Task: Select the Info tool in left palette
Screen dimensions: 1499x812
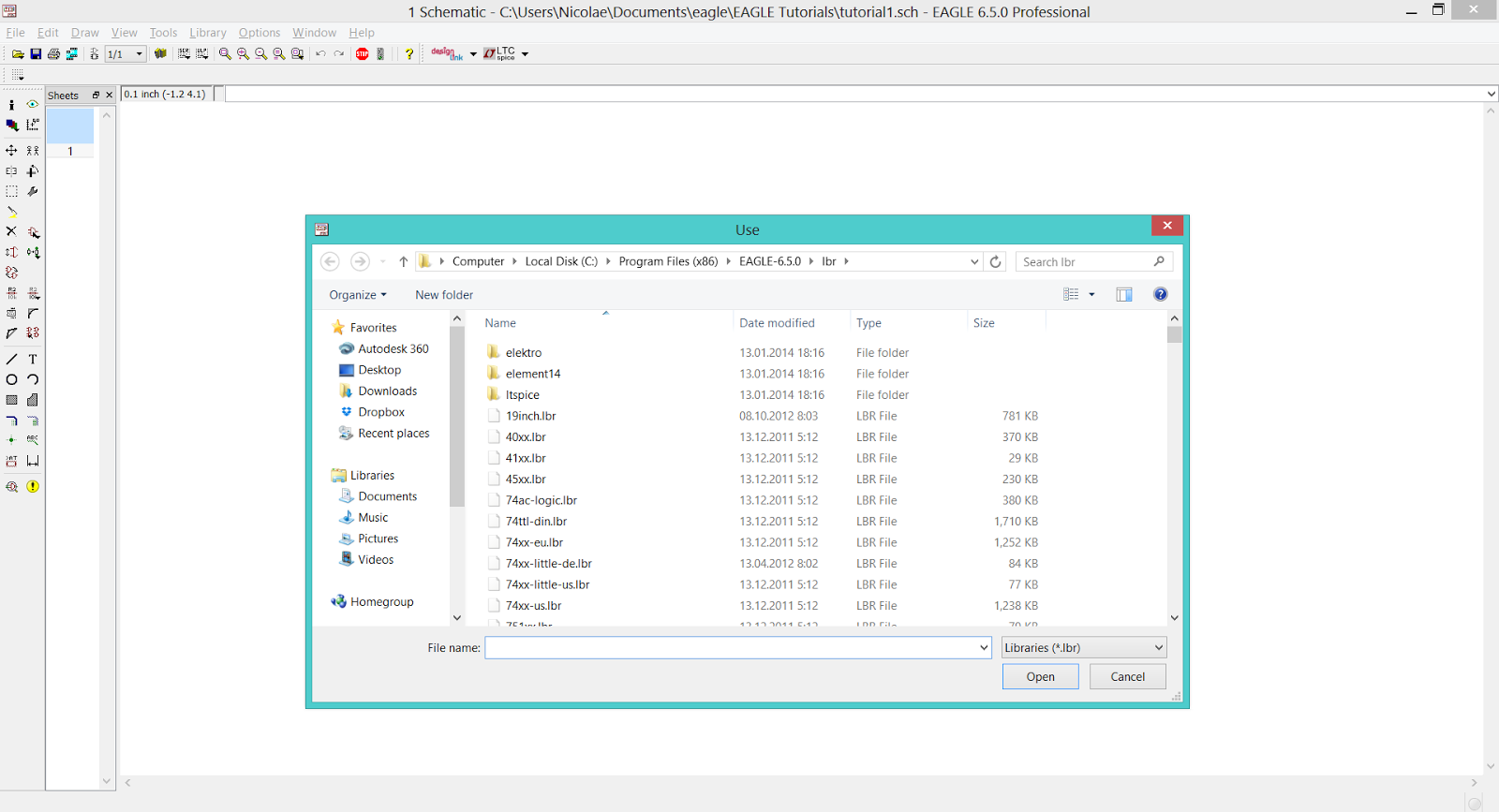Action: [11, 105]
